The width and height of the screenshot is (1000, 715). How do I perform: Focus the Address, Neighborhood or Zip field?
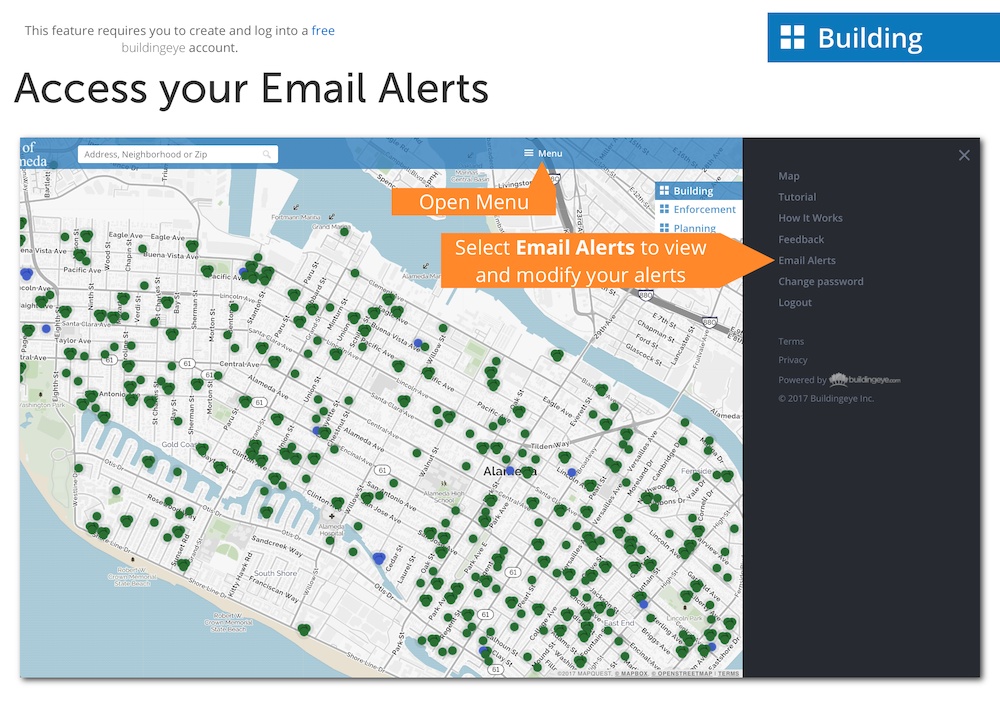pyautogui.click(x=177, y=154)
